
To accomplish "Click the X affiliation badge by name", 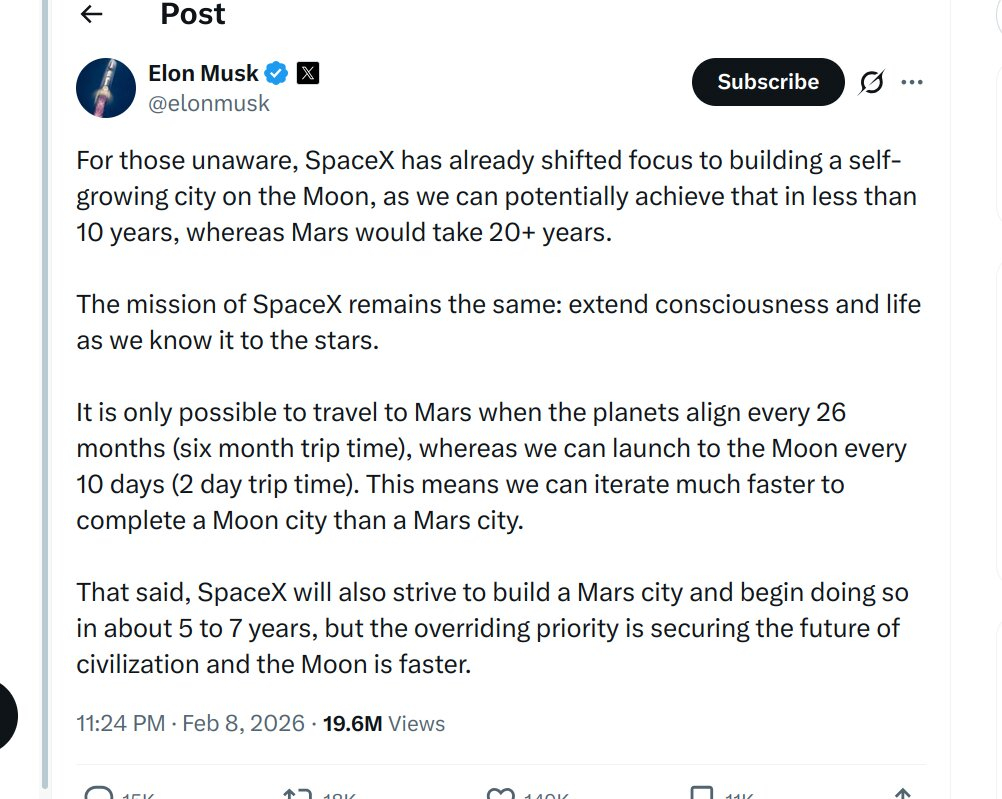I will (x=308, y=73).
